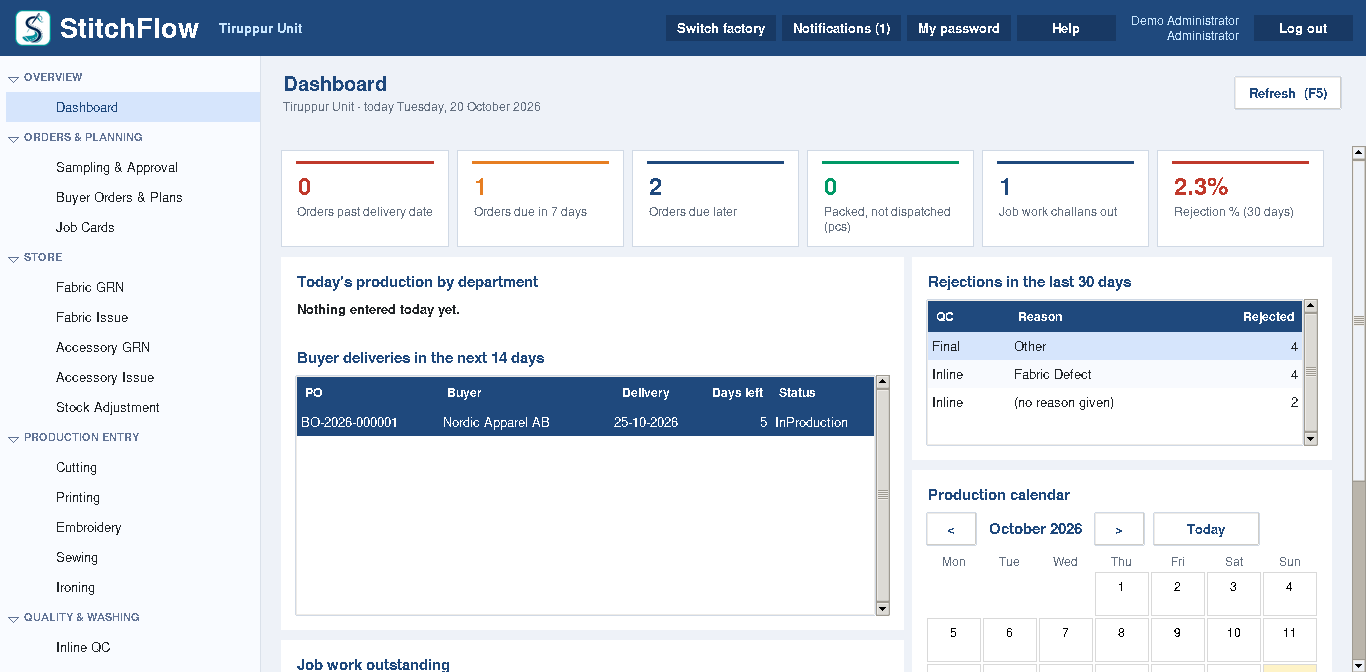Sort deliveries by PO column
The image size is (1366, 672).
point(368,392)
